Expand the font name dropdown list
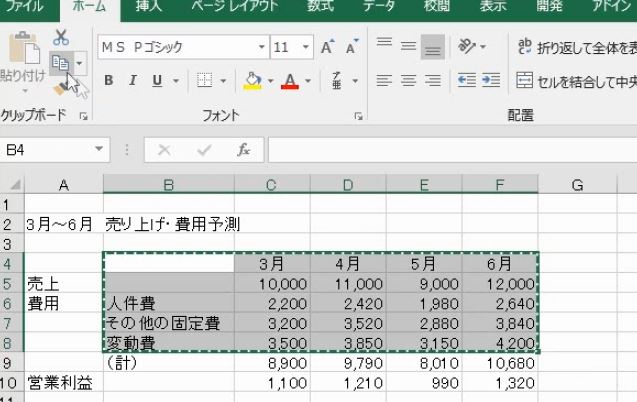This screenshot has width=637, height=402. click(262, 47)
